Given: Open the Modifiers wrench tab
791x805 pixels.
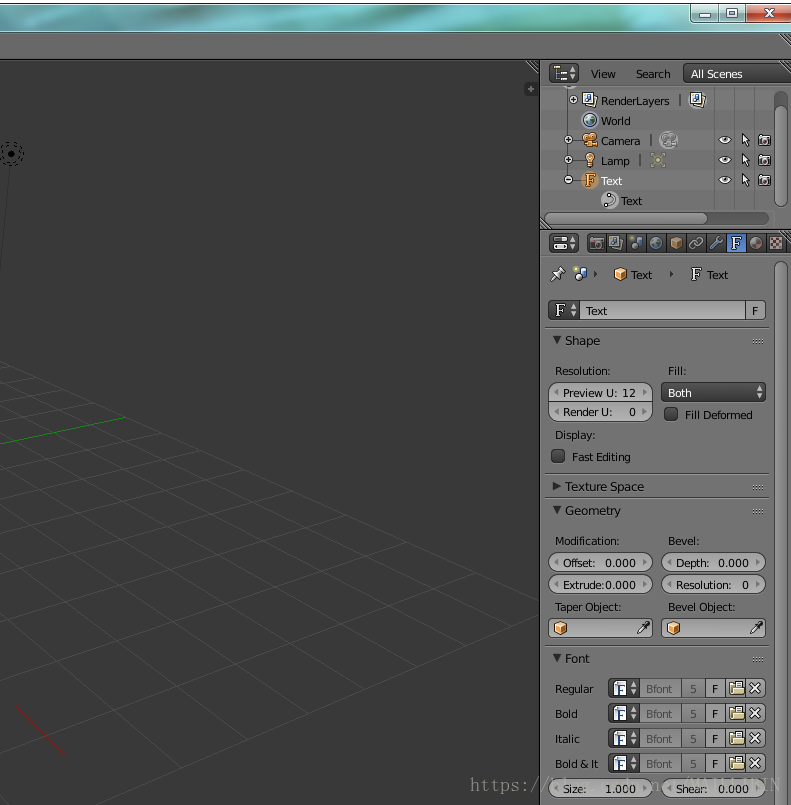Looking at the screenshot, I should coord(716,243).
